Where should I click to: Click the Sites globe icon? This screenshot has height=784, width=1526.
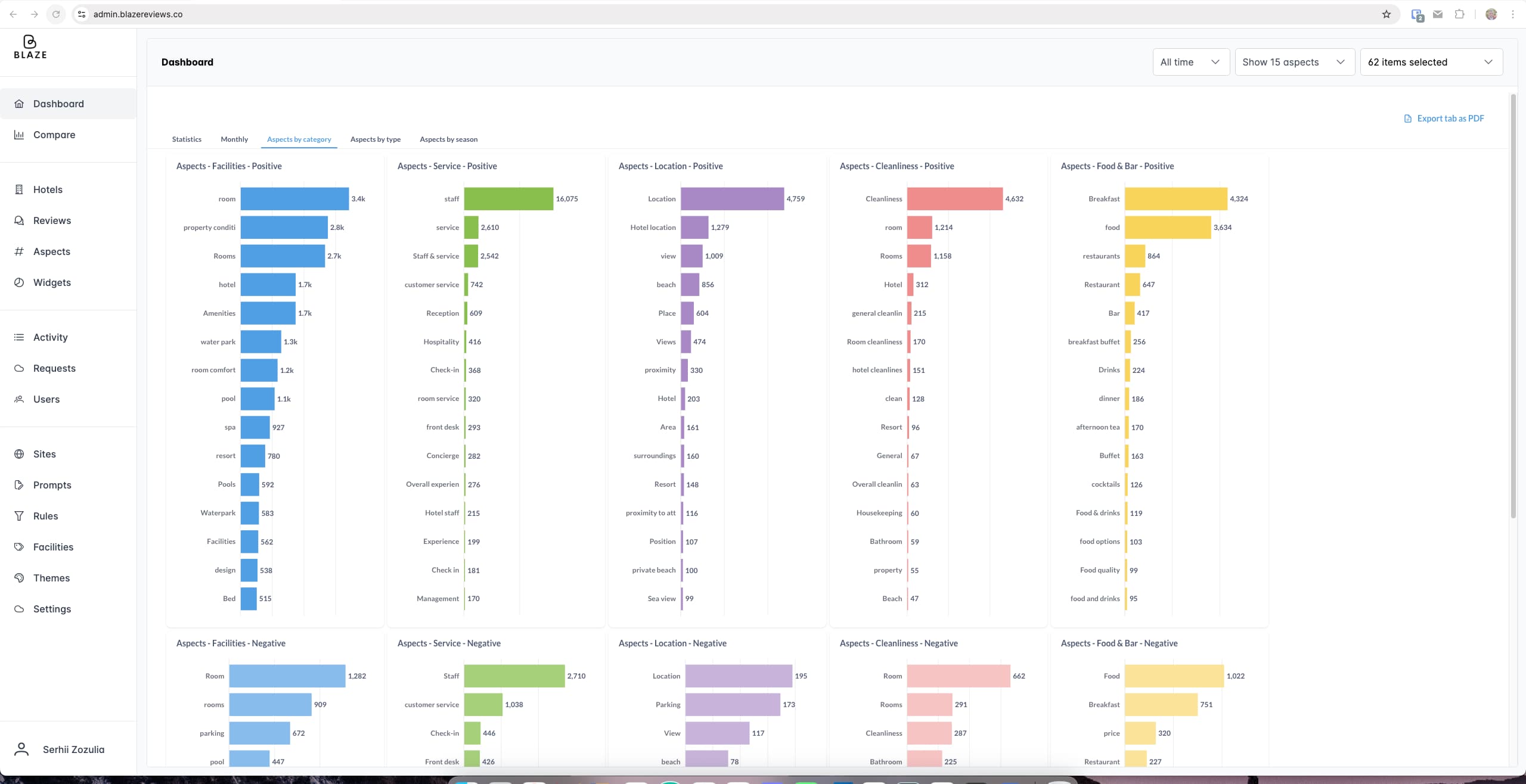tap(19, 454)
